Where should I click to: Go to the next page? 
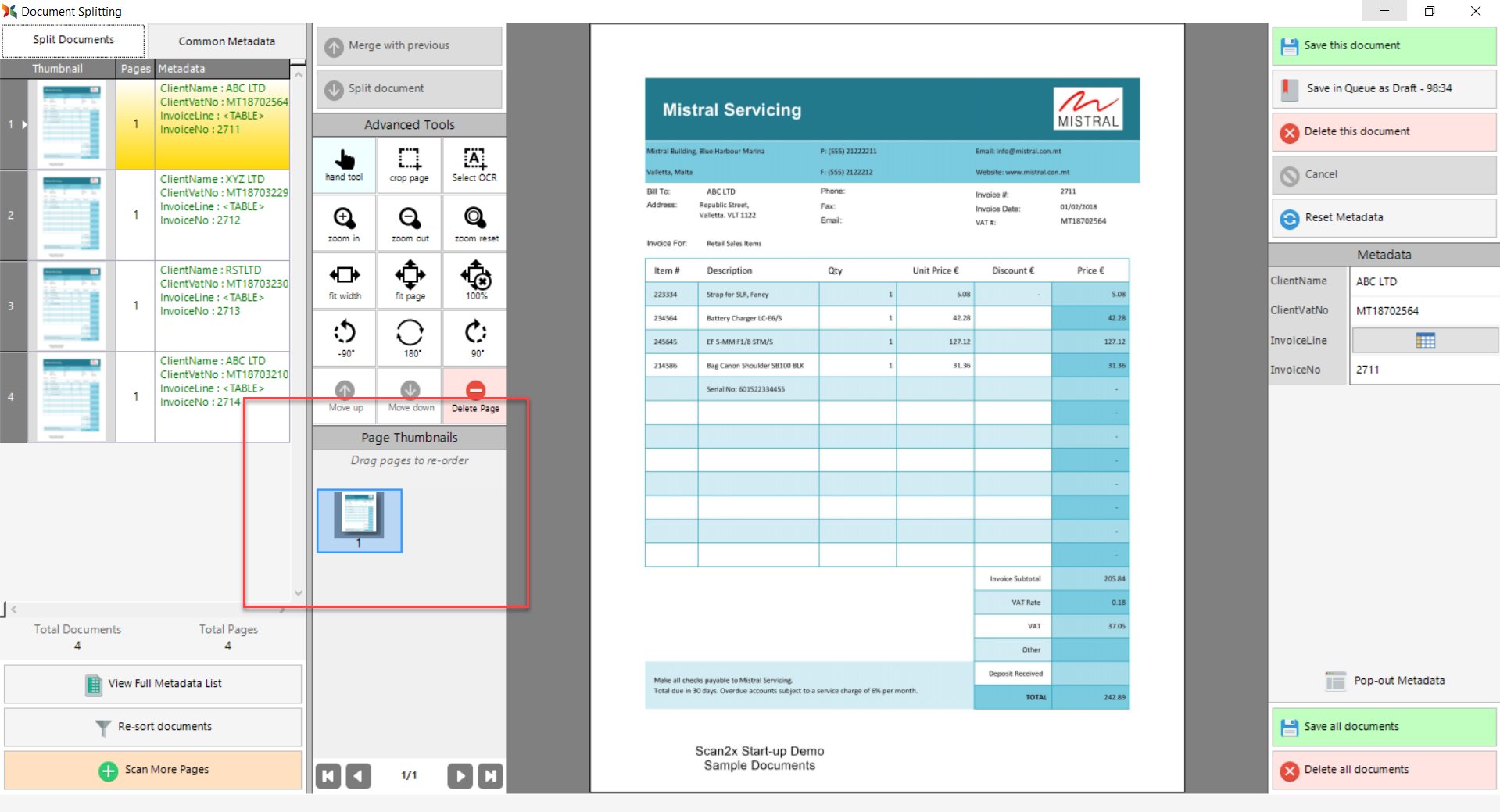pos(460,775)
